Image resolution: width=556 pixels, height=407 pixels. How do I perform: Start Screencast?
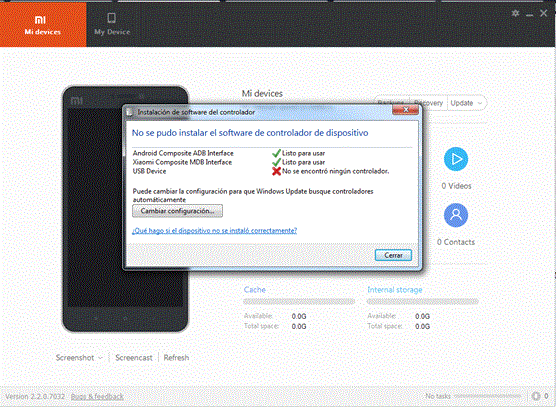coord(134,358)
